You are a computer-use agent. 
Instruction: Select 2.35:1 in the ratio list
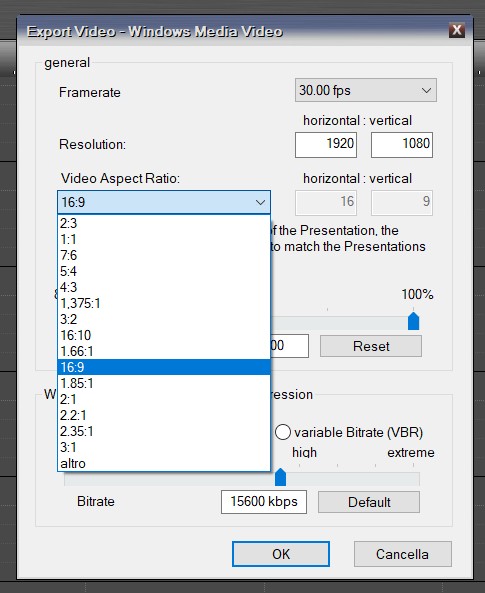coord(164,432)
